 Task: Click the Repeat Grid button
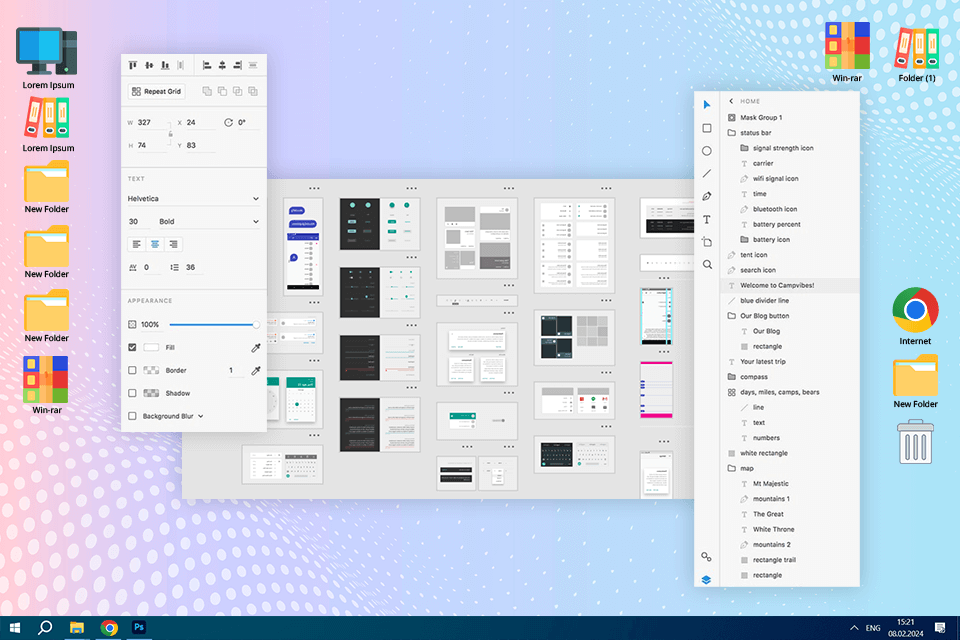(157, 91)
